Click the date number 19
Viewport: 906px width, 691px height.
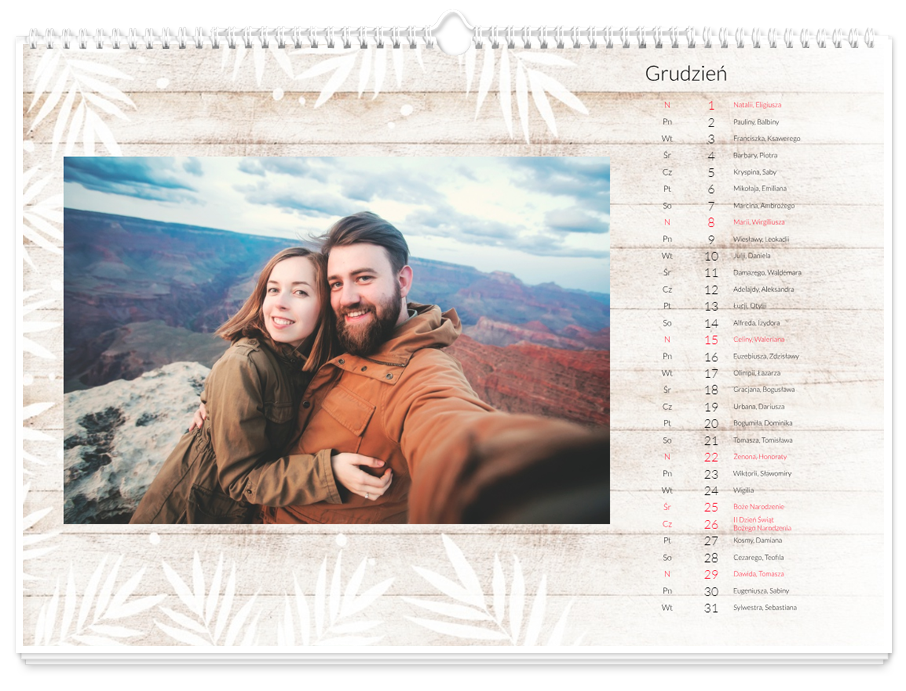(711, 407)
